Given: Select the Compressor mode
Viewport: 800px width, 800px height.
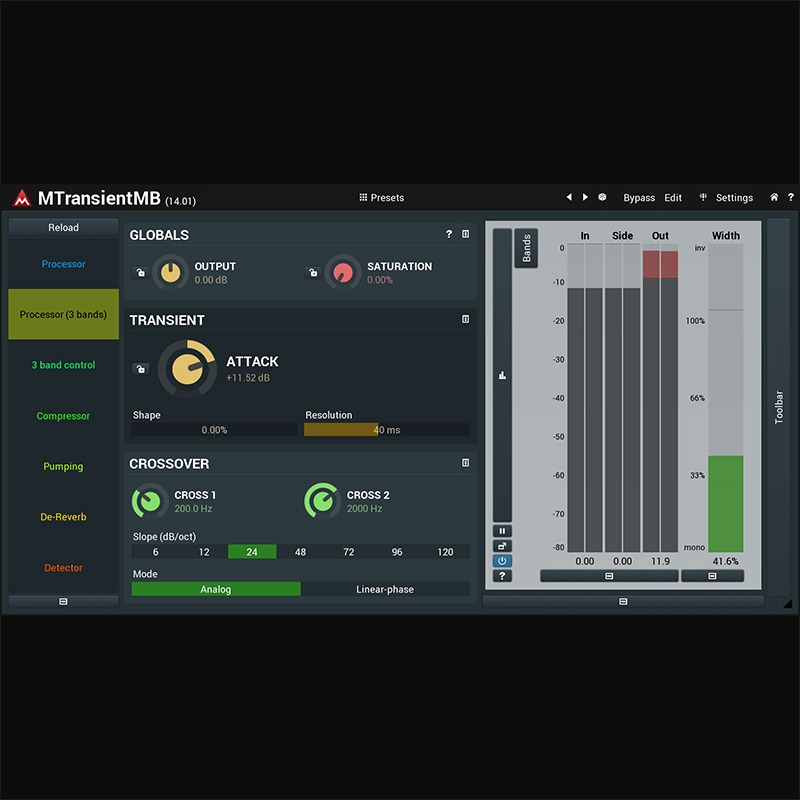Looking at the screenshot, I should pyautogui.click(x=63, y=416).
